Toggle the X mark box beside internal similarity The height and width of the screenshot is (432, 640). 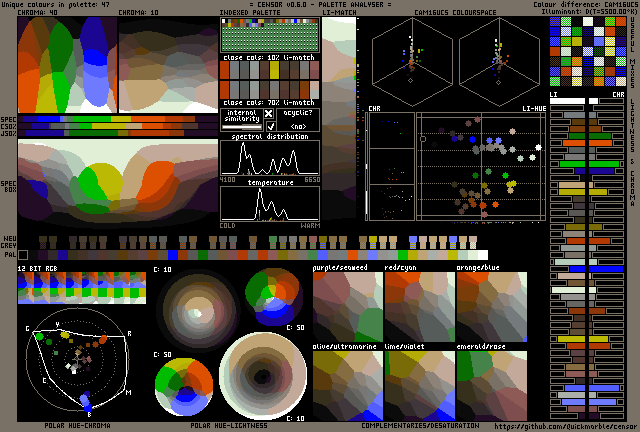268,114
